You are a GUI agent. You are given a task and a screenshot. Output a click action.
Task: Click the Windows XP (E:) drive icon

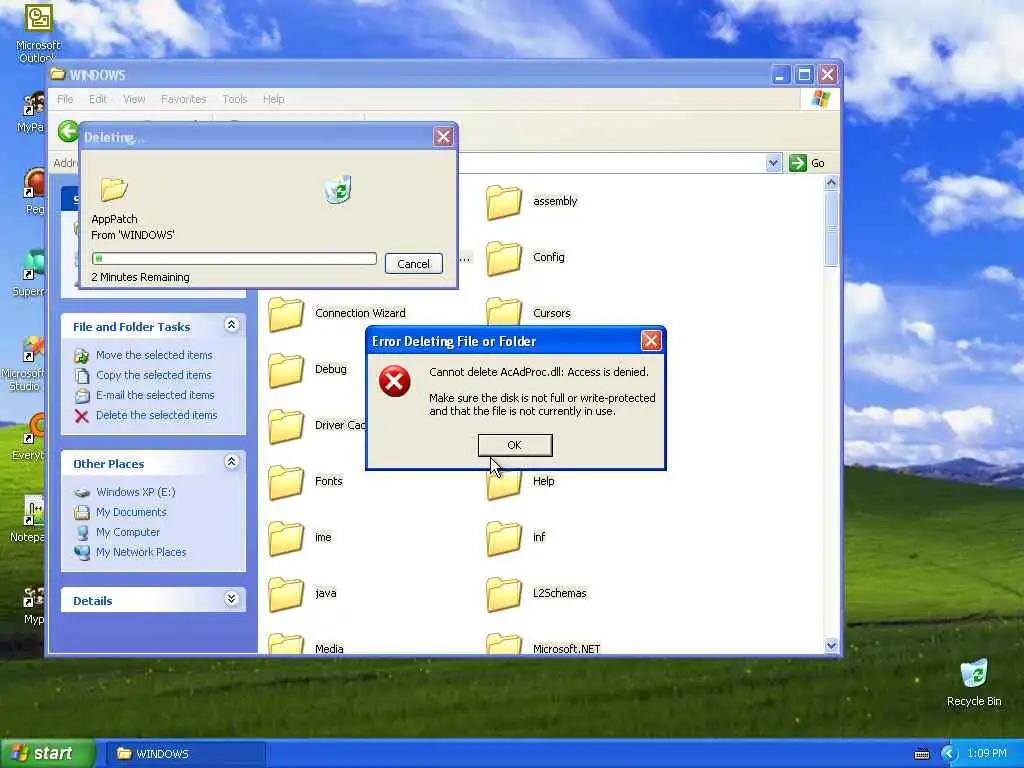click(x=82, y=492)
